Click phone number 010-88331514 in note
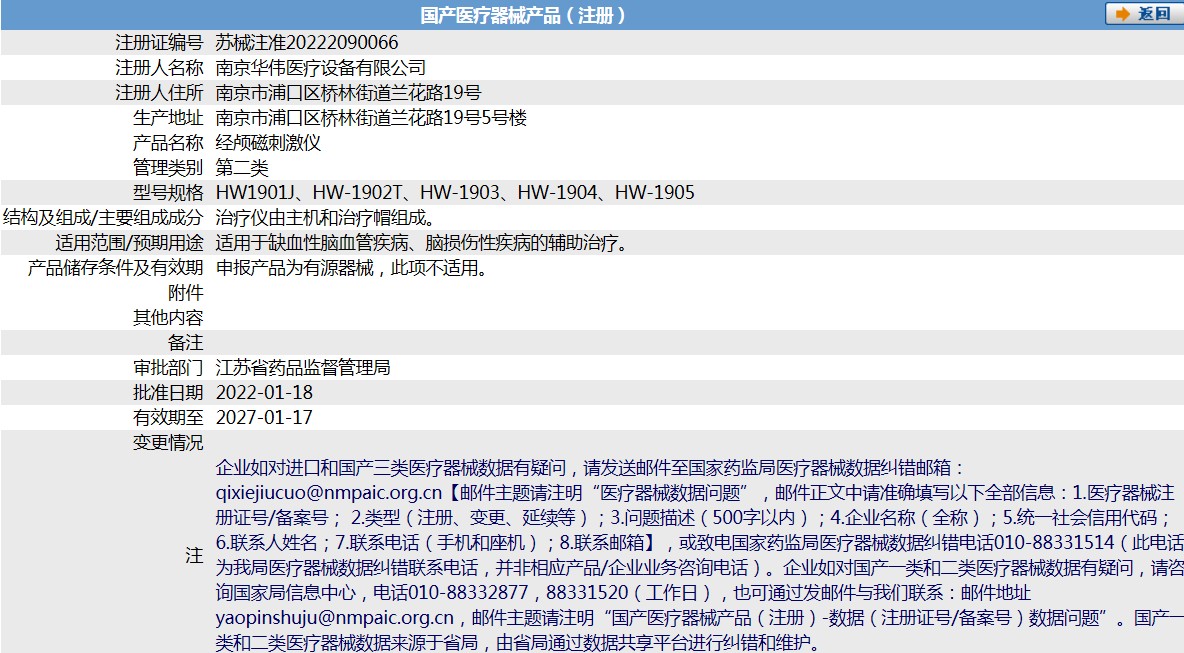 (x=1054, y=543)
